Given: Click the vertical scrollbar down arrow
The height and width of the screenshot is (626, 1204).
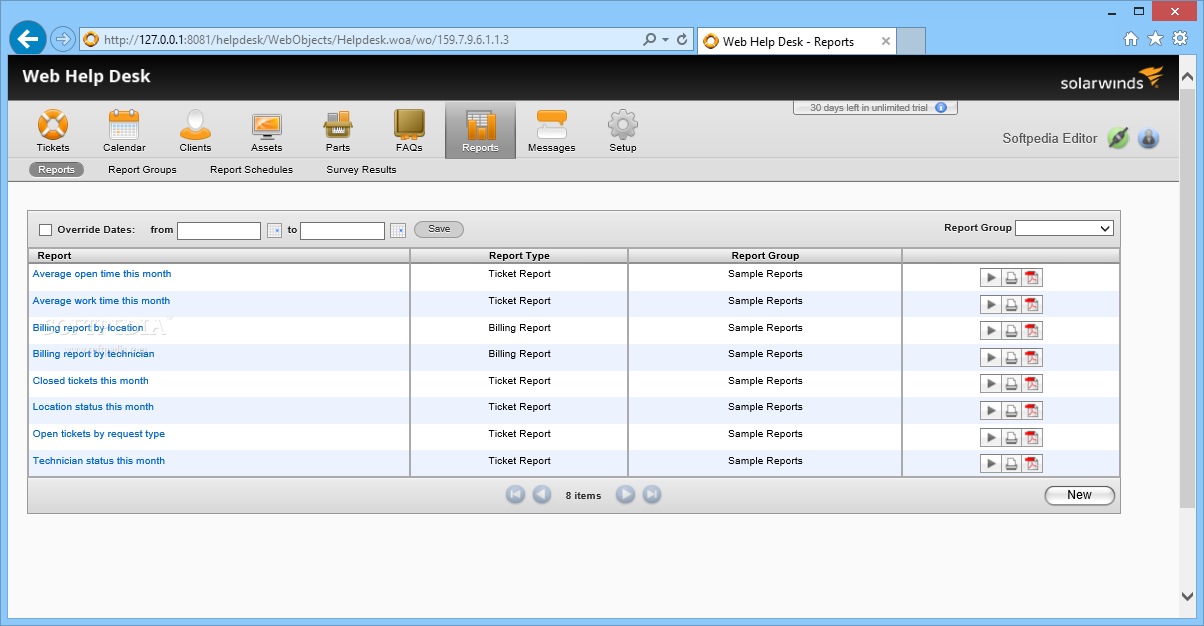Looking at the screenshot, I should tap(1187, 596).
